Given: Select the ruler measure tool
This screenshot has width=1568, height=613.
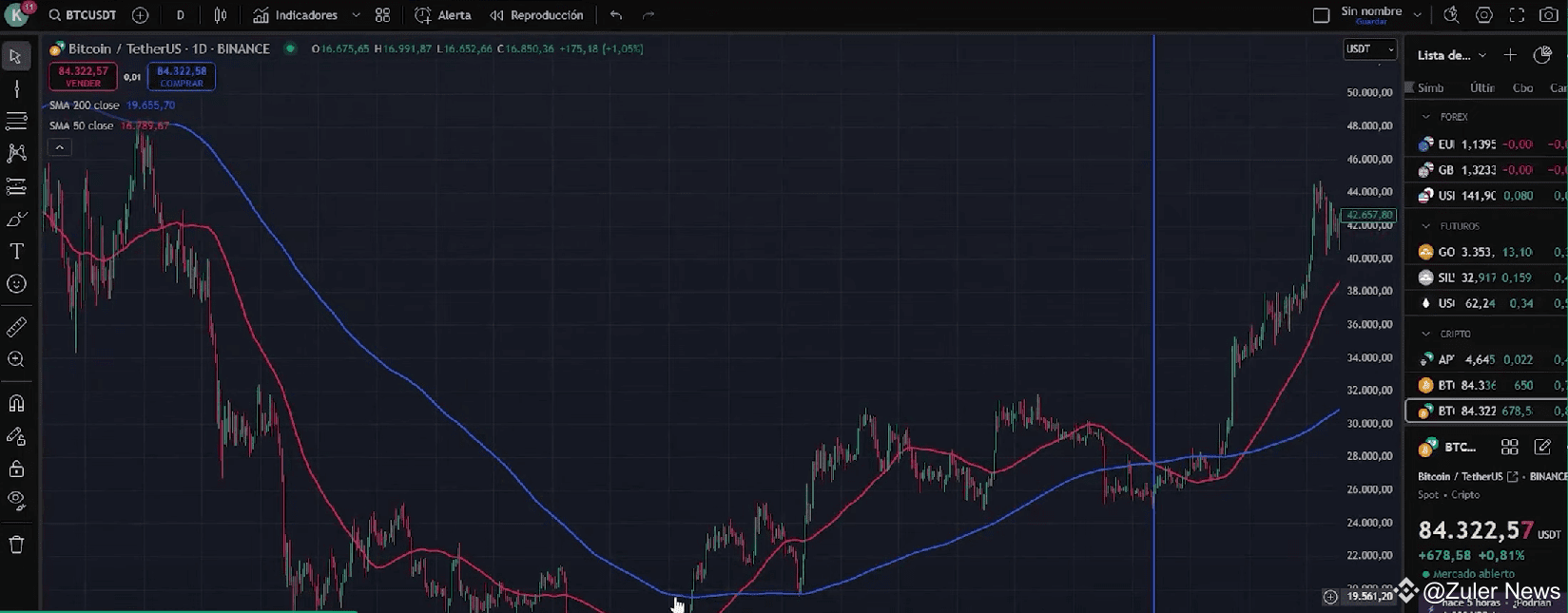Looking at the screenshot, I should (16, 327).
